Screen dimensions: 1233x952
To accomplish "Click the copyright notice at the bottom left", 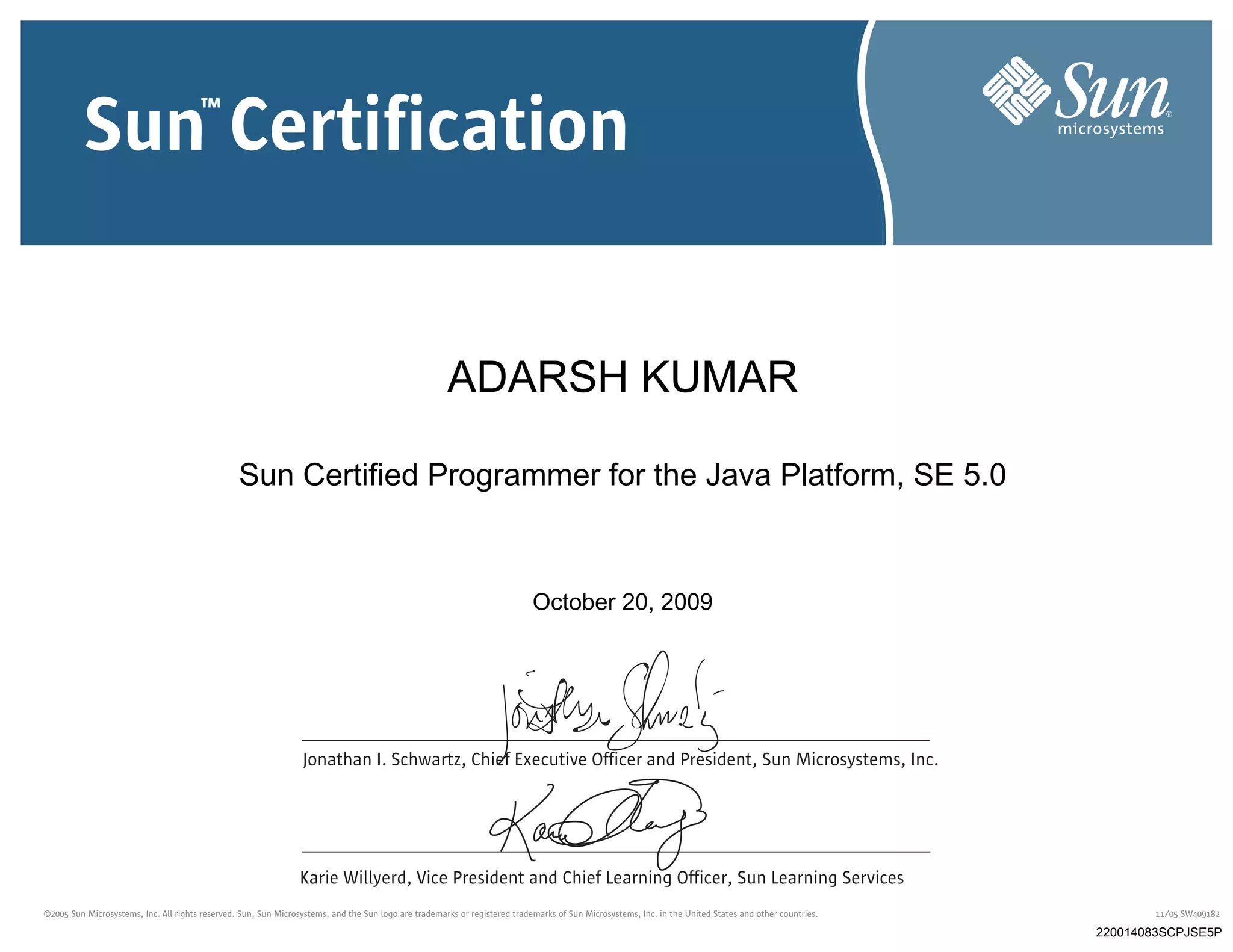I will [x=430, y=914].
